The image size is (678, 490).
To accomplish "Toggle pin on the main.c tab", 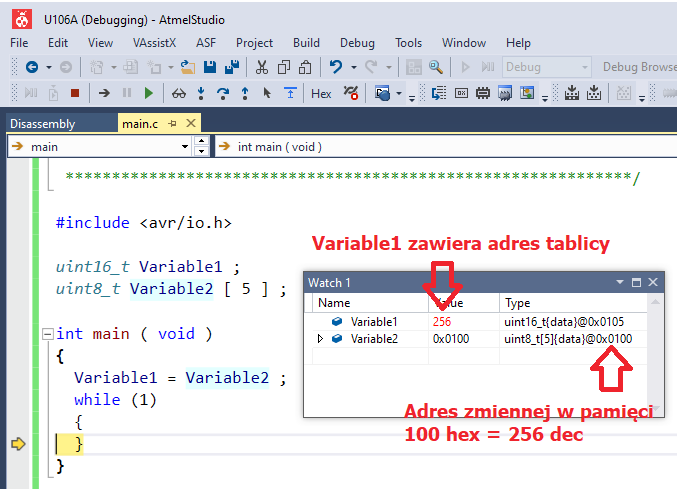I will (x=172, y=123).
